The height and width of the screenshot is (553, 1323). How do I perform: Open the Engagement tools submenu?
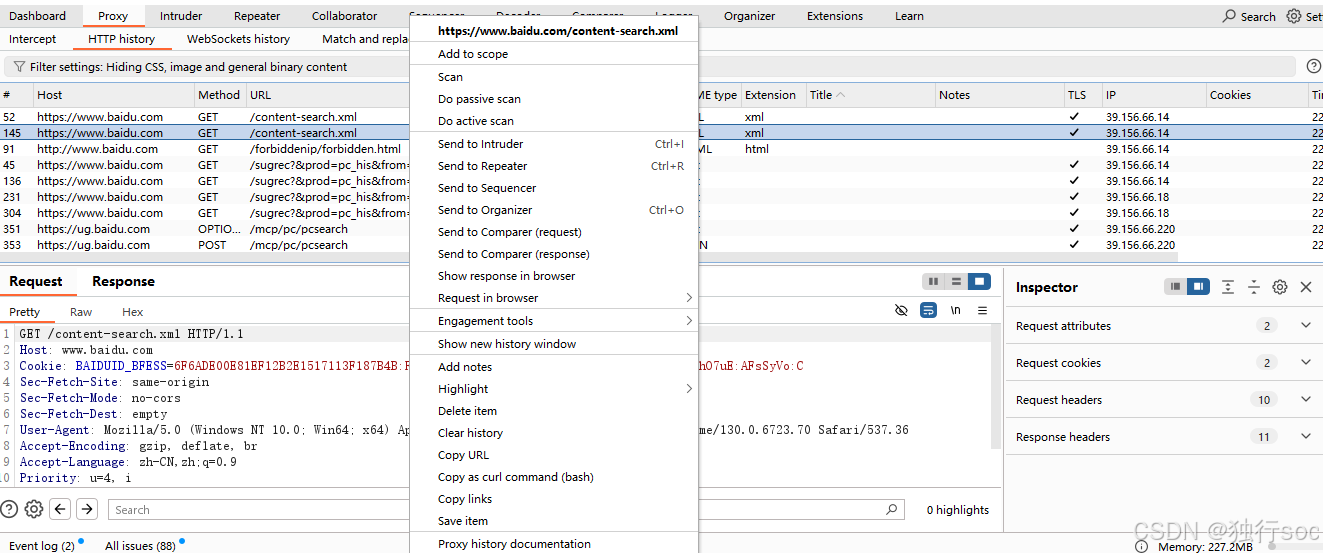553,321
